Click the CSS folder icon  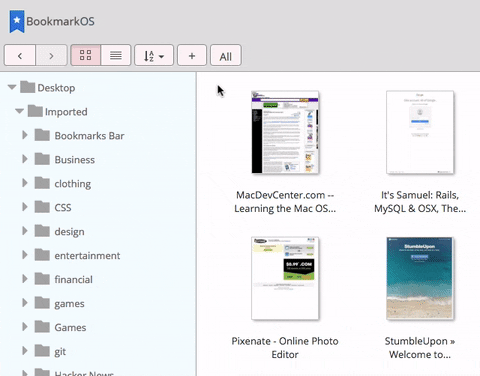pos(42,207)
